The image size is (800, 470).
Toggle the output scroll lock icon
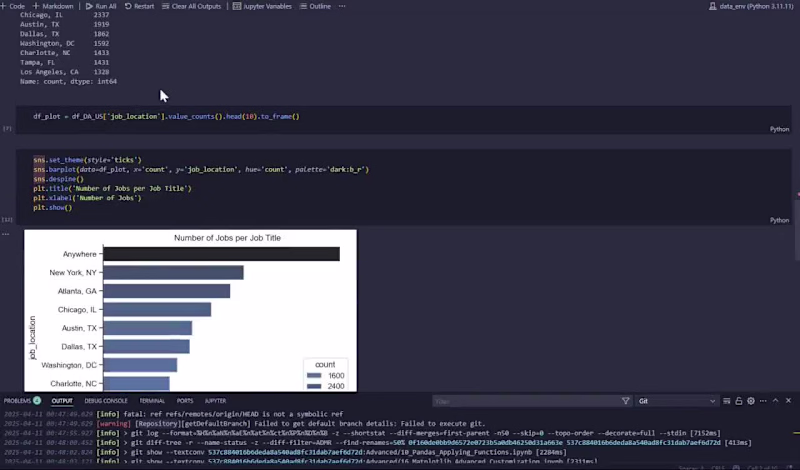click(x=739, y=401)
